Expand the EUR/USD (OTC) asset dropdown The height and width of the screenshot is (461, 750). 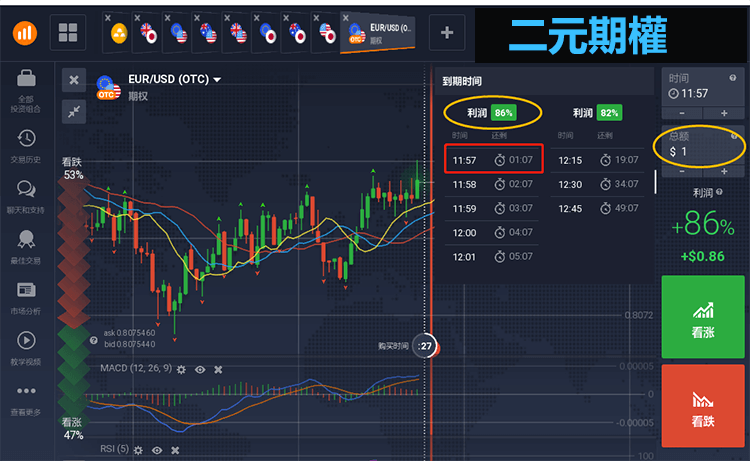coord(217,79)
